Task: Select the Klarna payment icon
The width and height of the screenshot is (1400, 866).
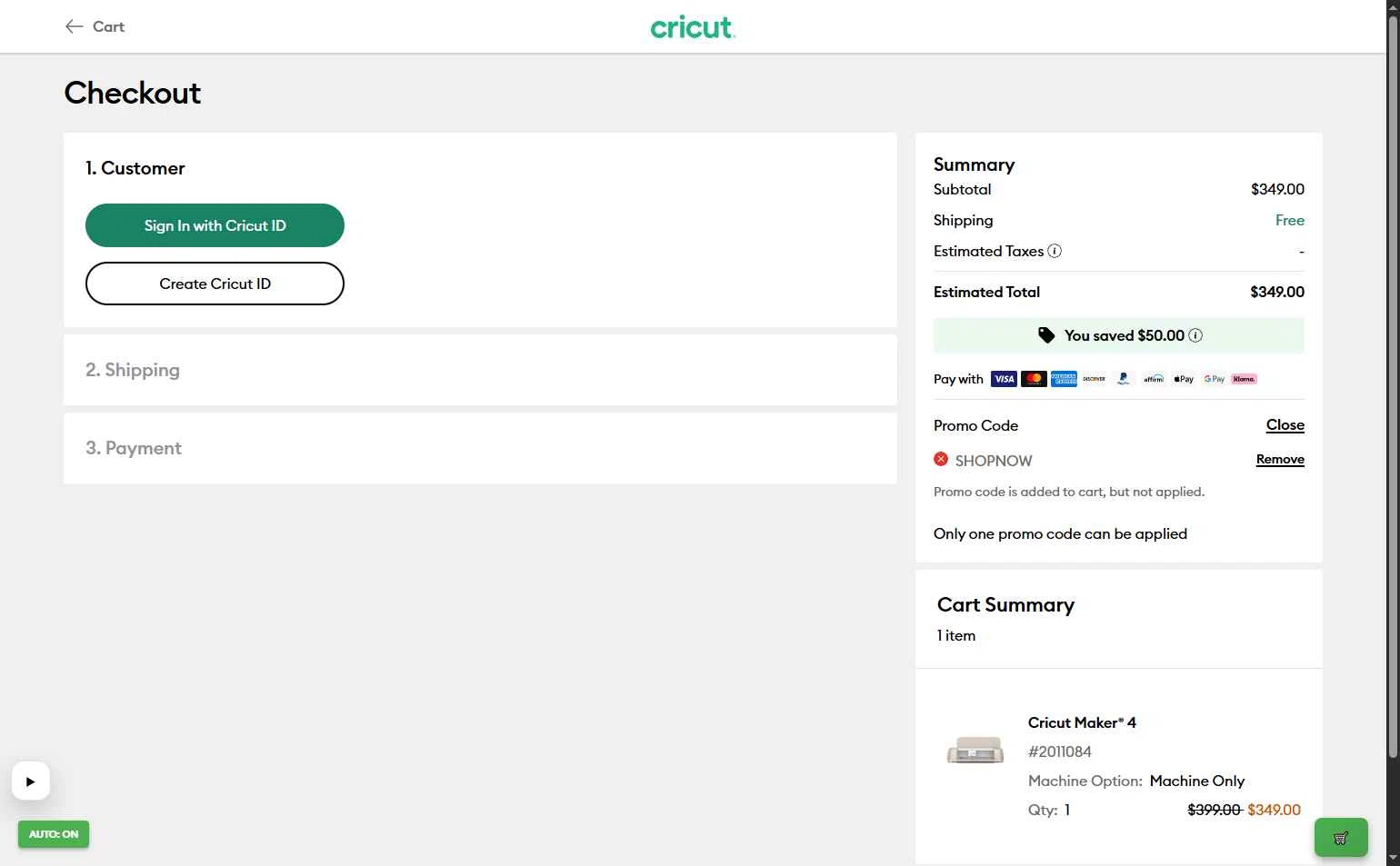Action: 1244,379
